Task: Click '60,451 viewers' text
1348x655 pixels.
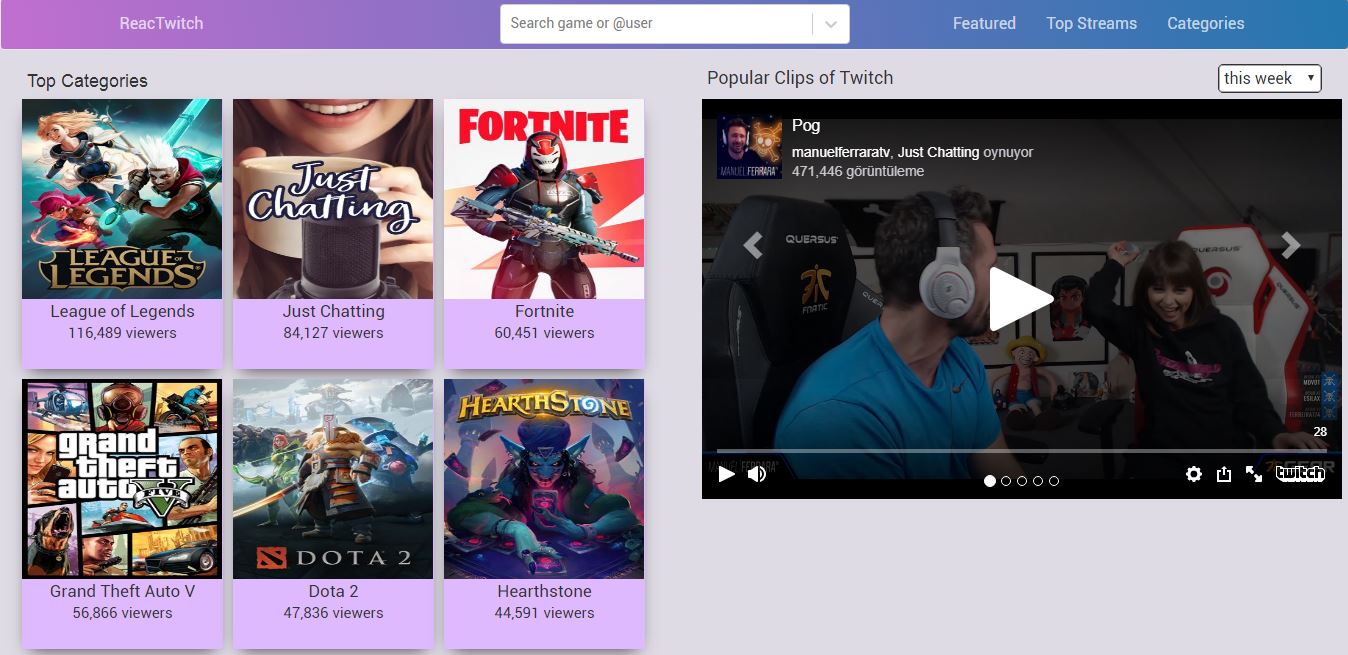Action: point(544,333)
